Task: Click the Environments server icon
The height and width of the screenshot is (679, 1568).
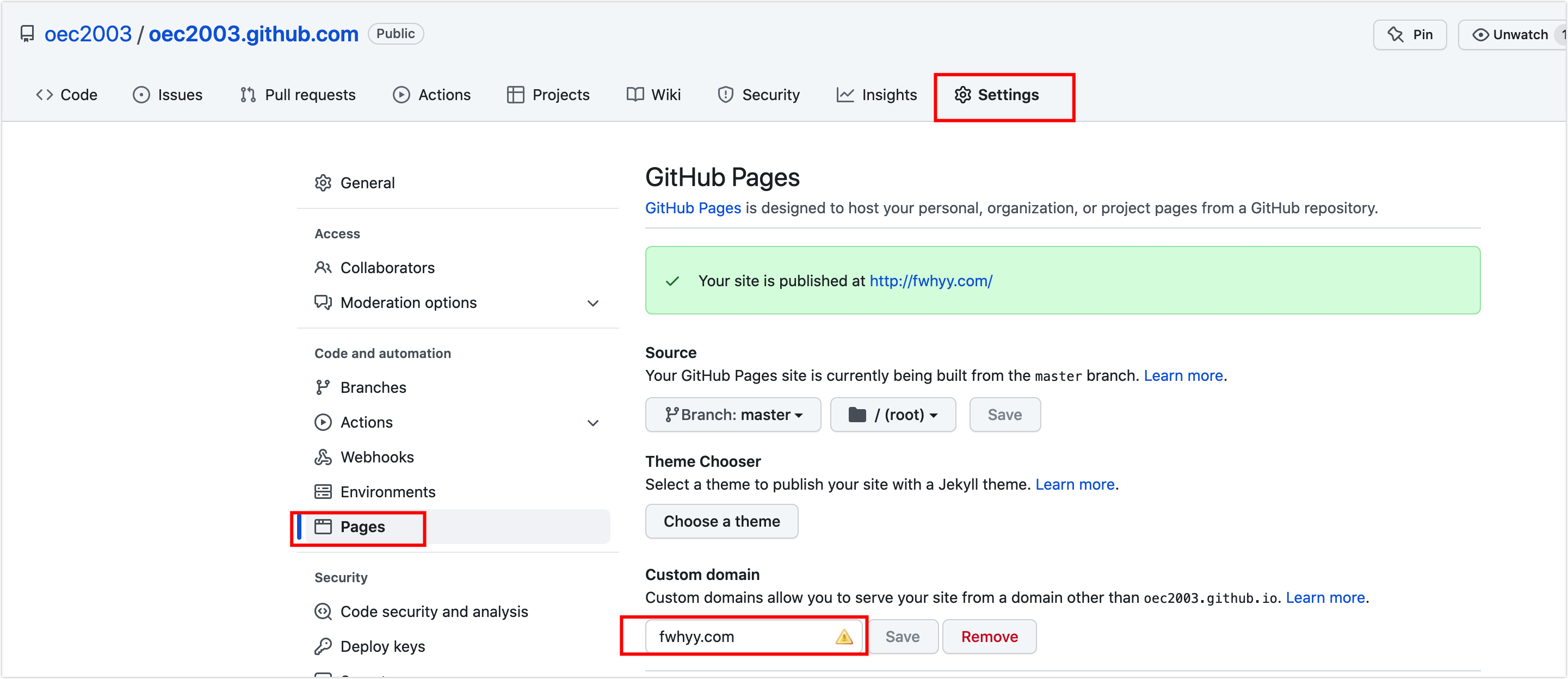Action: coord(323,491)
